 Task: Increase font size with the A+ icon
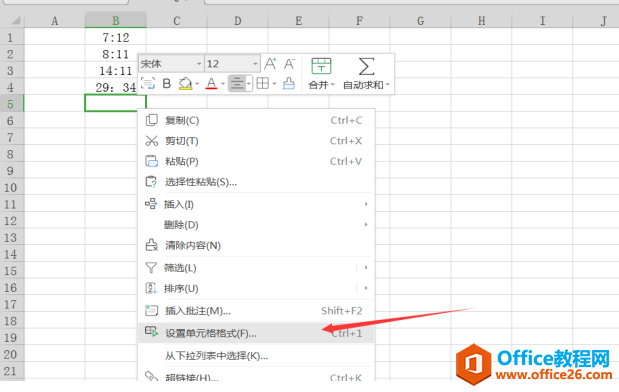point(270,64)
